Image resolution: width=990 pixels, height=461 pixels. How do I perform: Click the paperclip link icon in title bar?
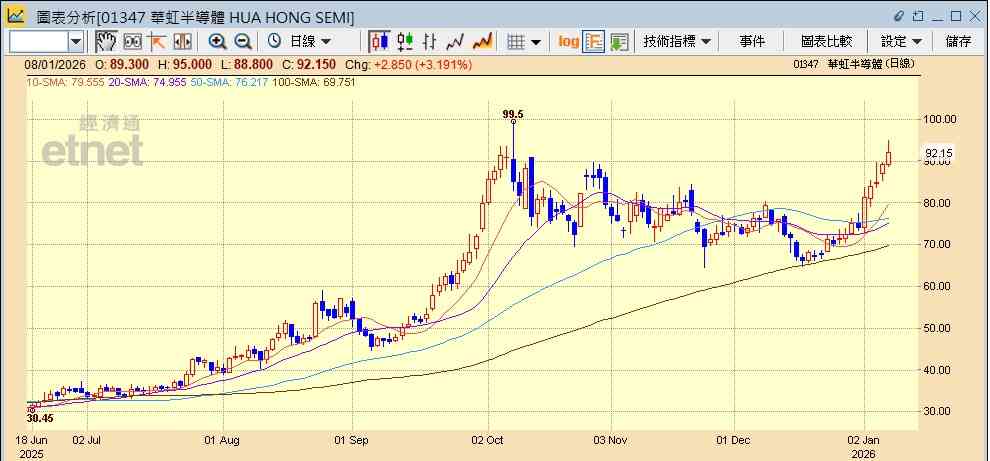(899, 16)
